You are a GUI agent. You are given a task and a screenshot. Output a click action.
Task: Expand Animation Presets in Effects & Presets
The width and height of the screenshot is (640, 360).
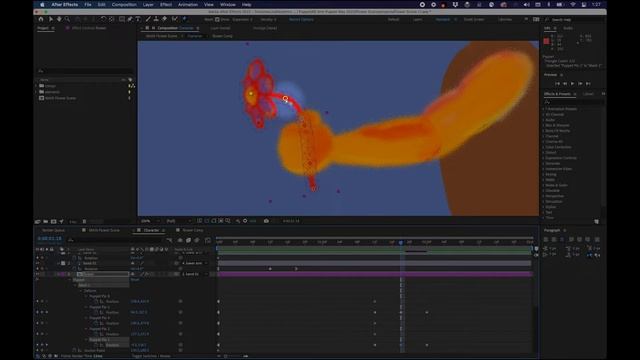pos(543,109)
